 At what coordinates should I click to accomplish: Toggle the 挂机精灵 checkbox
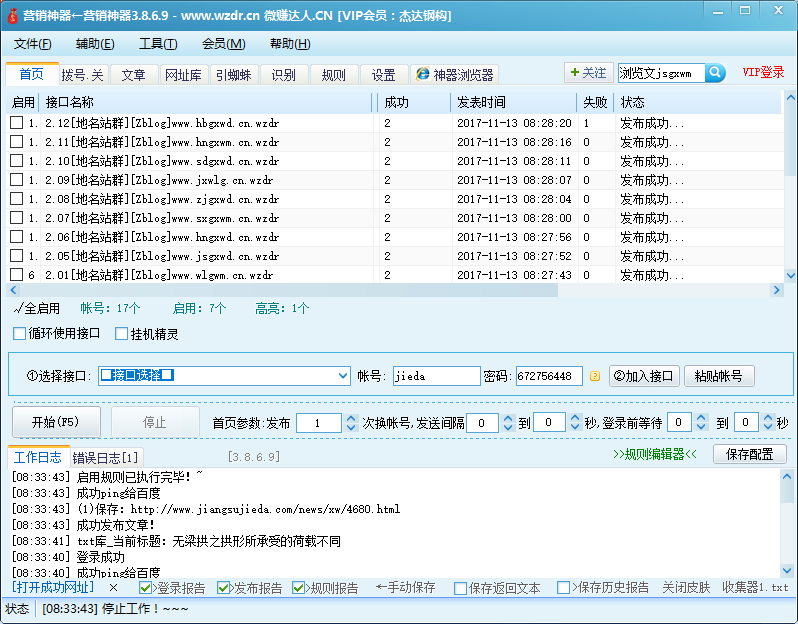[122, 334]
